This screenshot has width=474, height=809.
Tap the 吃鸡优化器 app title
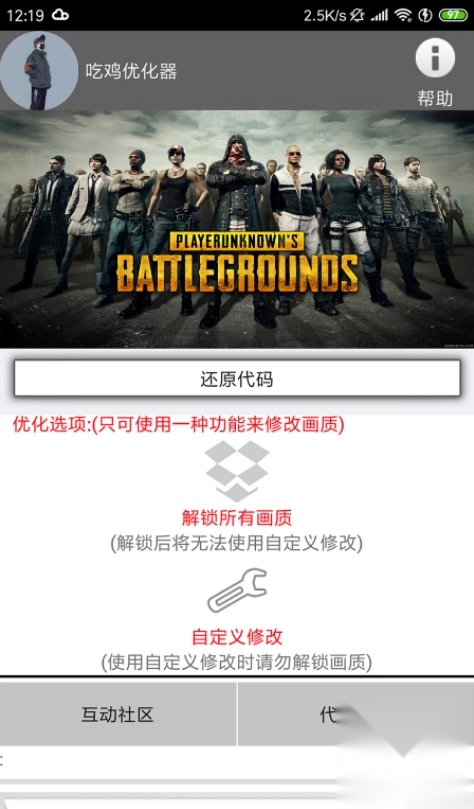coord(131,71)
